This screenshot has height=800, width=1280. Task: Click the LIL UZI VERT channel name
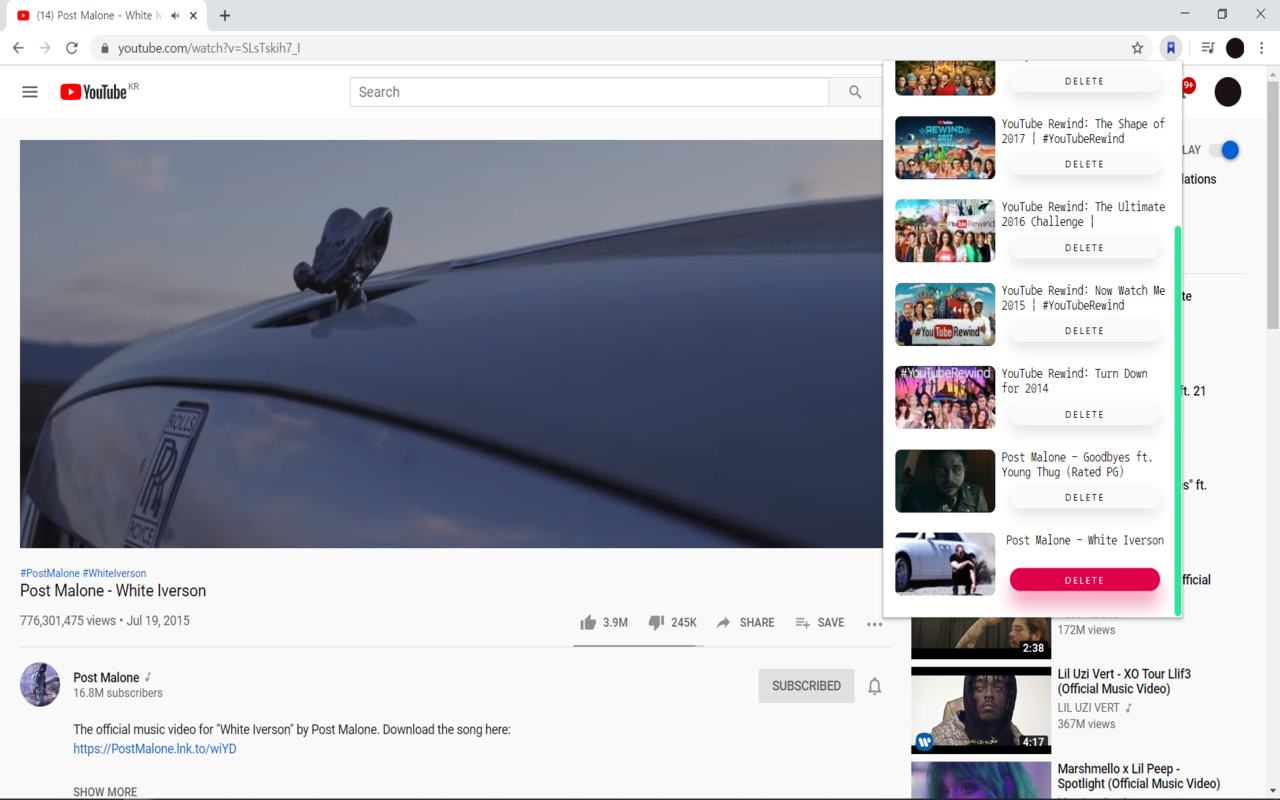[1089, 708]
